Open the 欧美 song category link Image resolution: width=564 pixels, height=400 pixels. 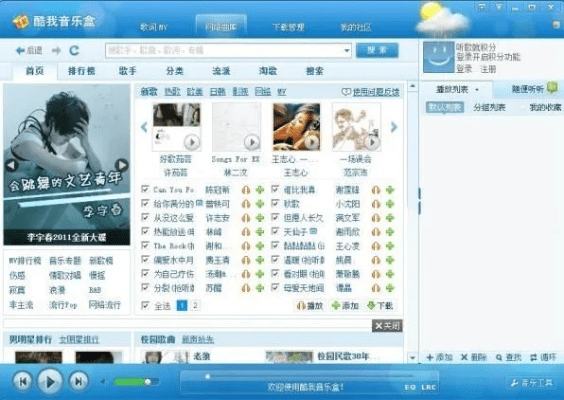tap(195, 92)
